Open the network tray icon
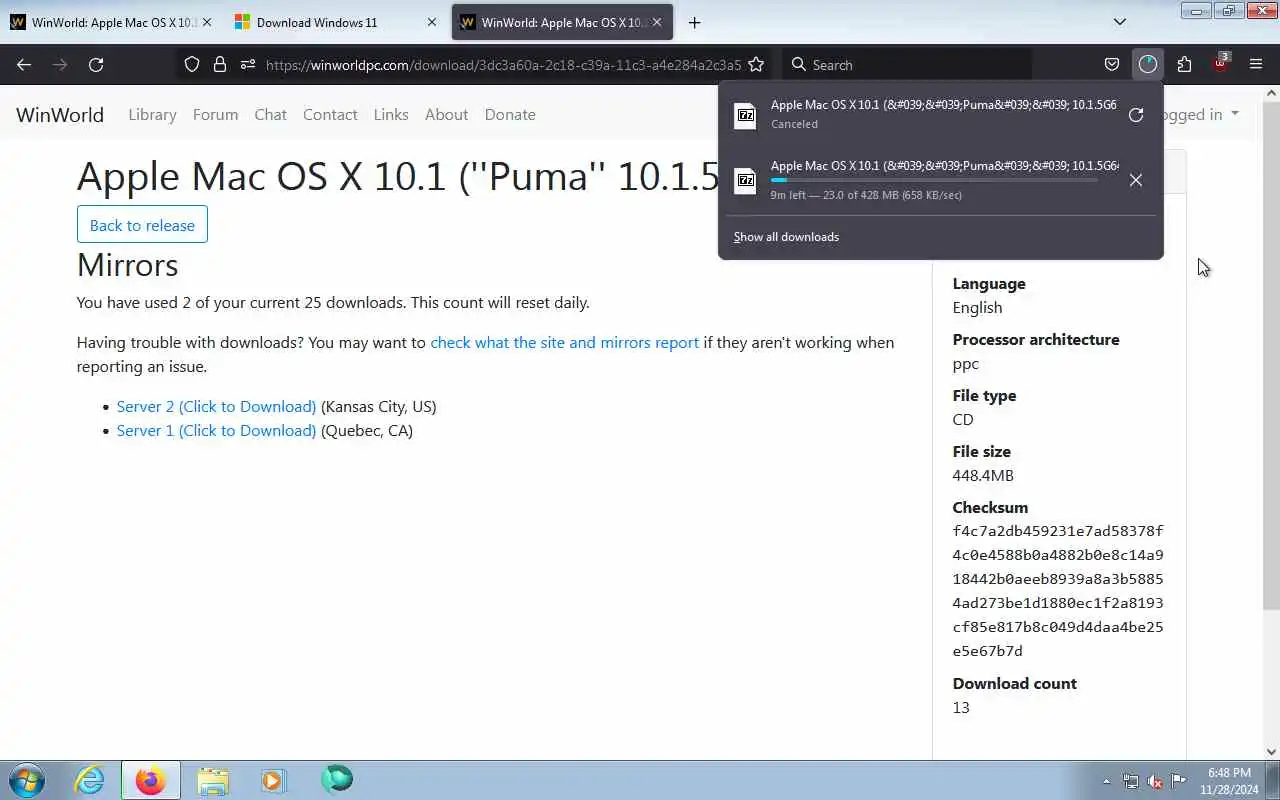The width and height of the screenshot is (1280, 800). (x=1131, y=781)
